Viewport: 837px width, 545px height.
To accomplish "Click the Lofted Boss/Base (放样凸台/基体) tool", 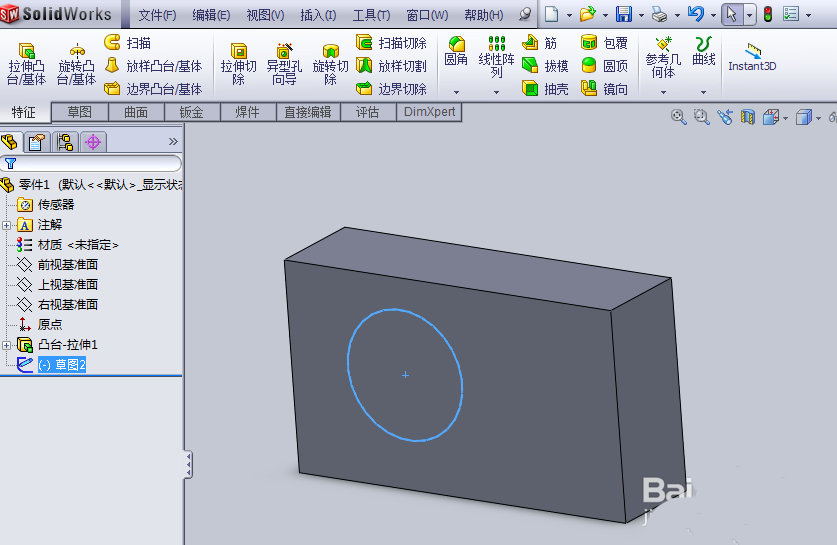I will (x=153, y=66).
